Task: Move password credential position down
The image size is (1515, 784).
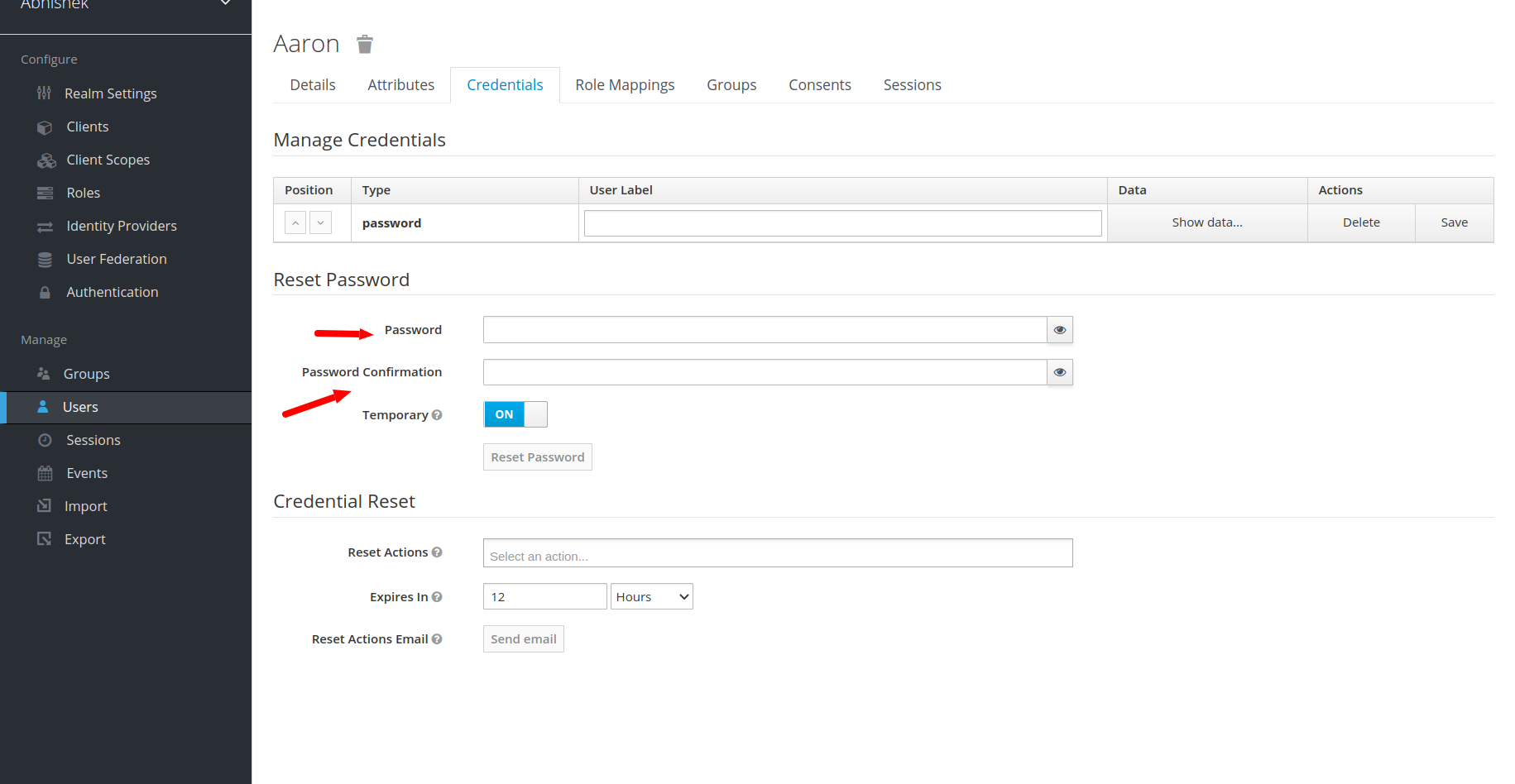Action: [x=320, y=222]
